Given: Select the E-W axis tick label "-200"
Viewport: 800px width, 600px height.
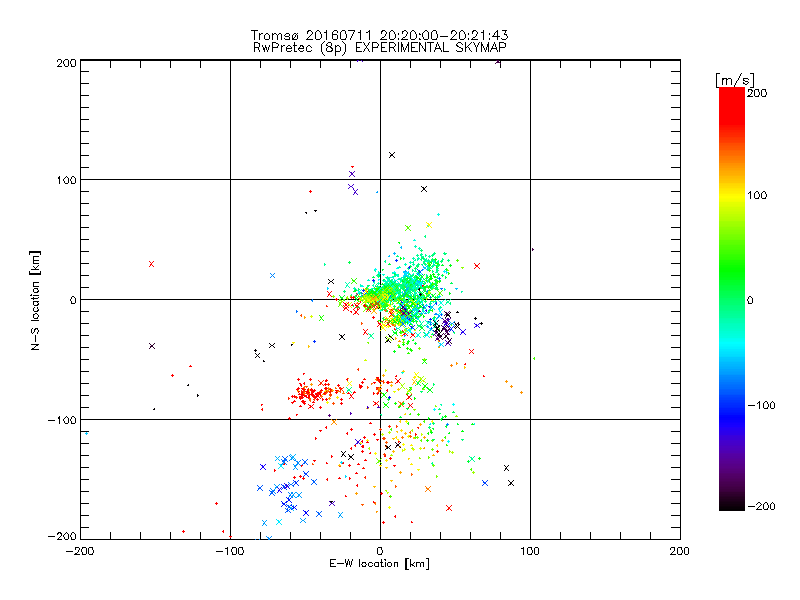Looking at the screenshot, I should tap(80, 551).
